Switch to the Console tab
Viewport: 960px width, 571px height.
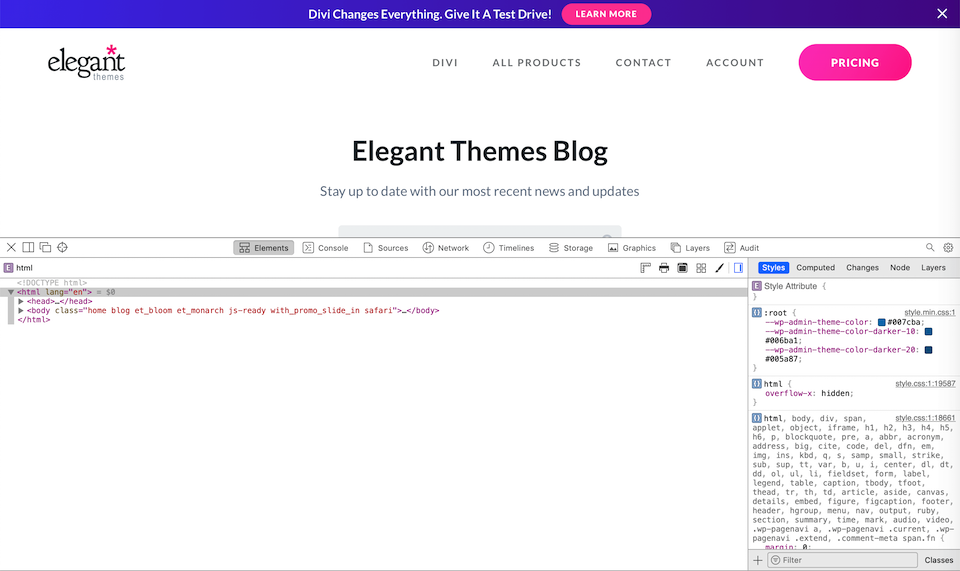click(x=326, y=248)
